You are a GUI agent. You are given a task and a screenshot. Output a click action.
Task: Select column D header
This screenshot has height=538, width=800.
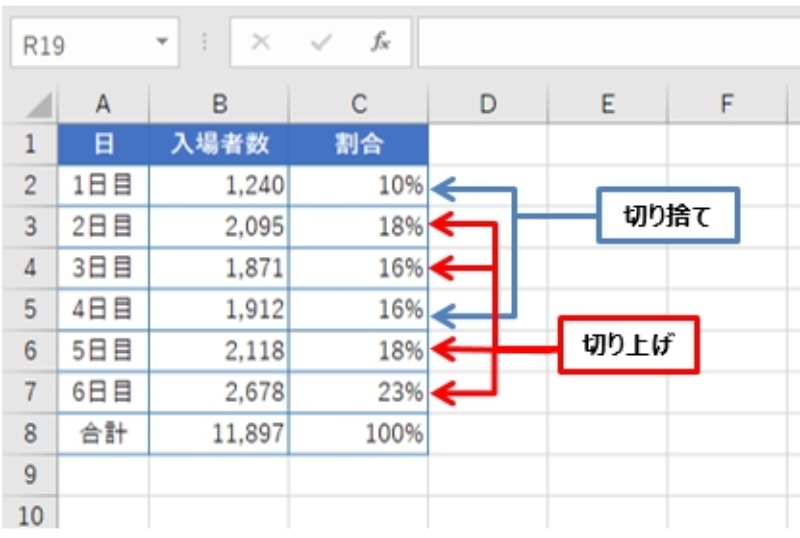[487, 103]
